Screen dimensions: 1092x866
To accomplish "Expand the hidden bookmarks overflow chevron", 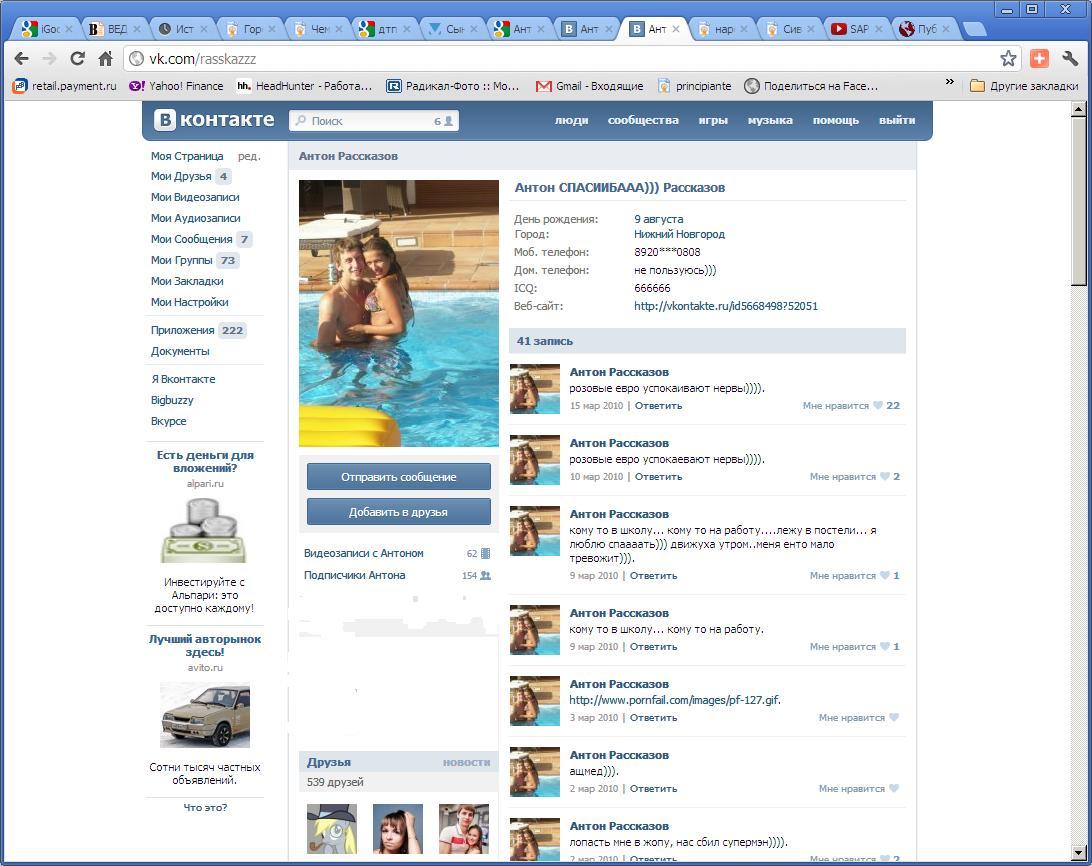I will tap(949, 85).
